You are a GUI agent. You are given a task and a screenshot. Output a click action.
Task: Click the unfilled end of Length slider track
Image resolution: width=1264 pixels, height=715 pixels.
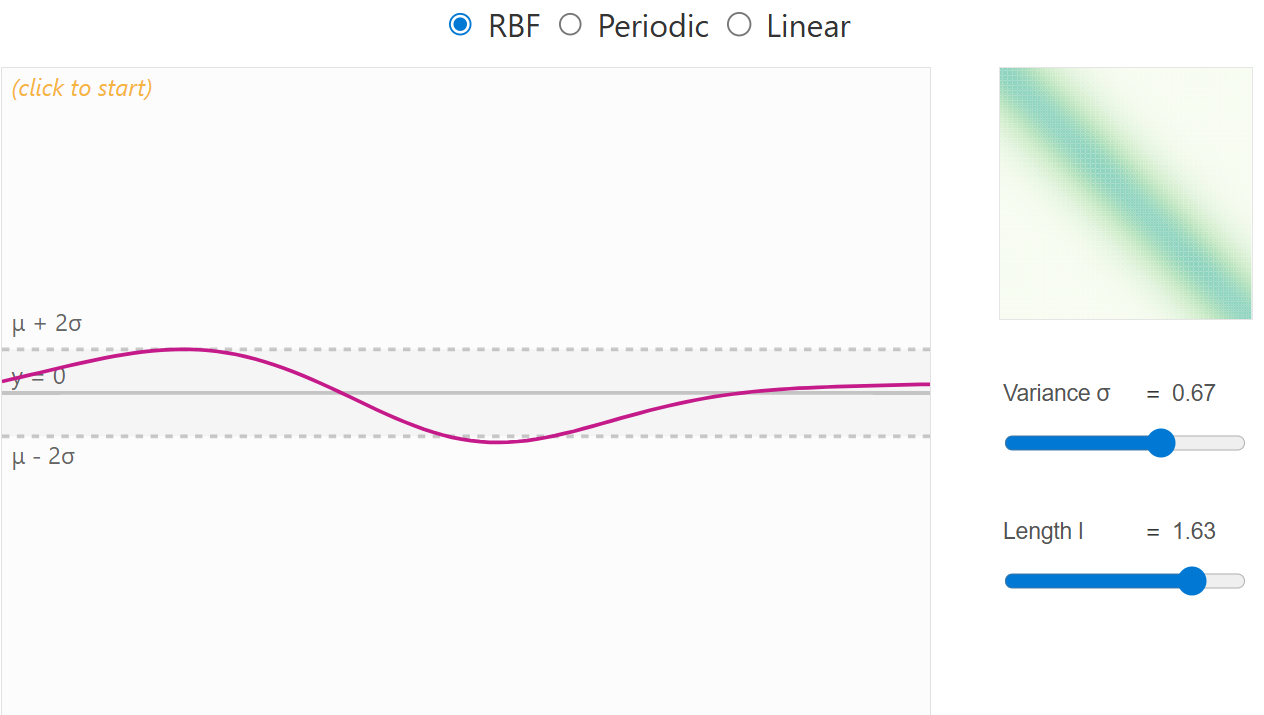(1232, 581)
